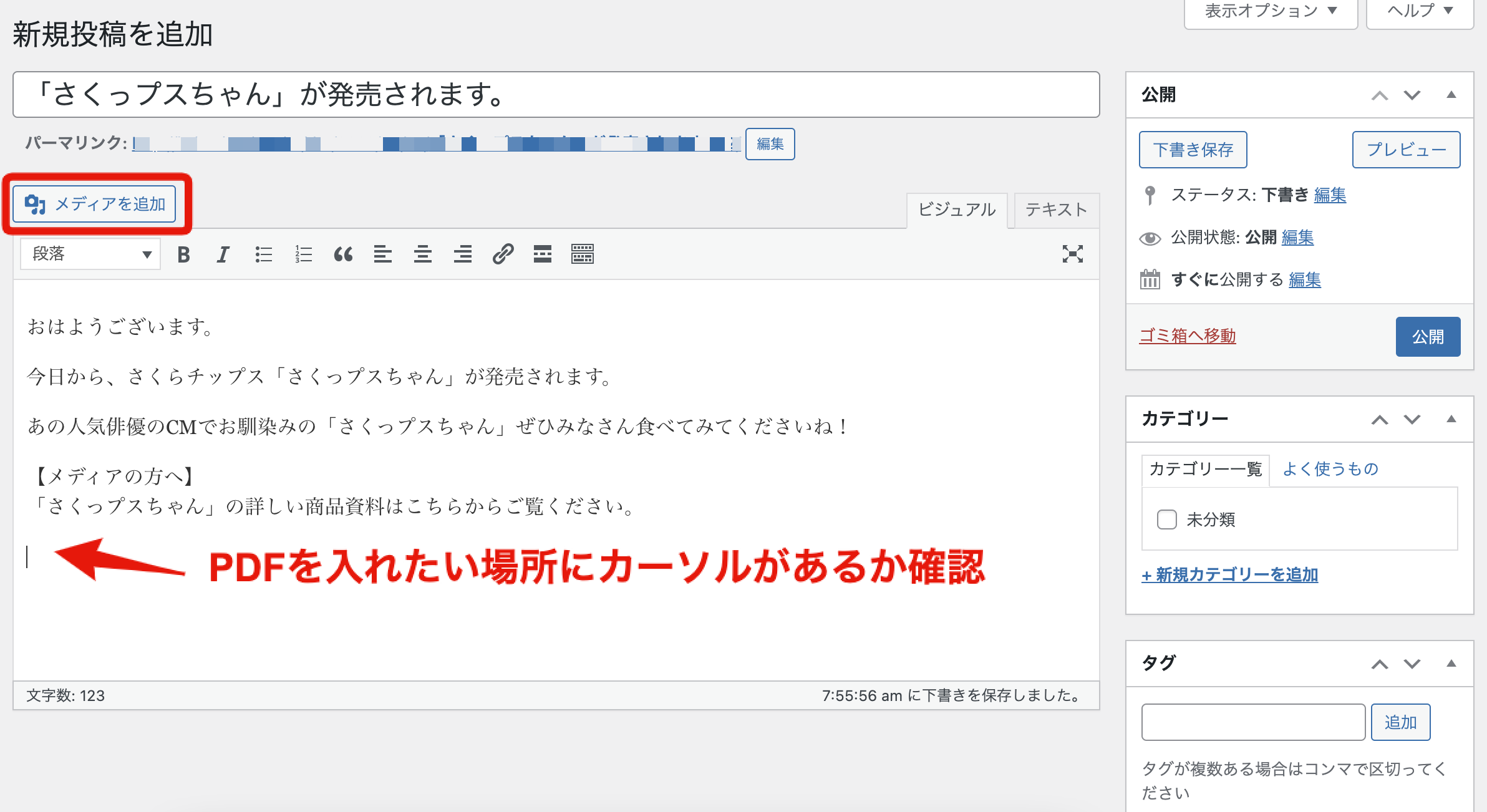Click the insert link icon
Image resolution: width=1487 pixels, height=812 pixels.
[x=503, y=254]
